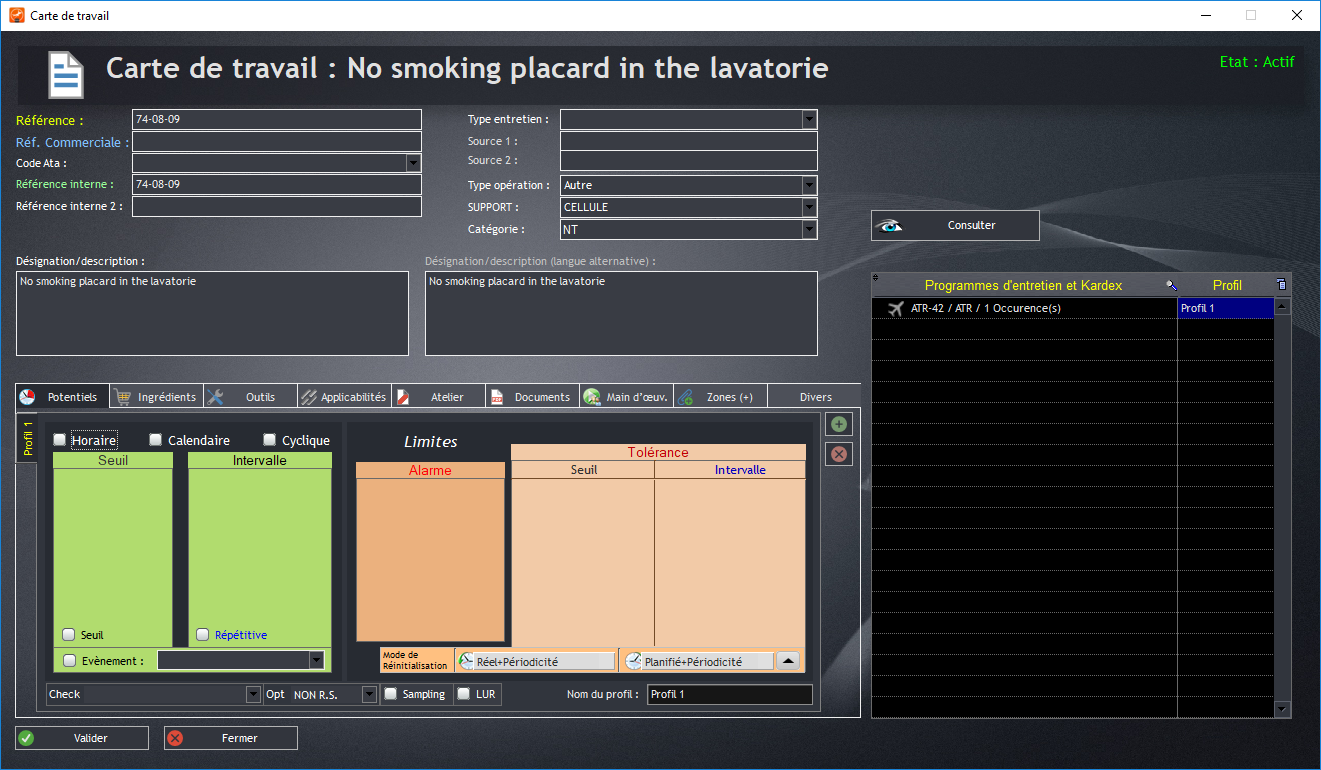Viewport: 1321px width, 770px height.
Task: Choose Planifié+Périodicité reset mode
Action: [698, 661]
